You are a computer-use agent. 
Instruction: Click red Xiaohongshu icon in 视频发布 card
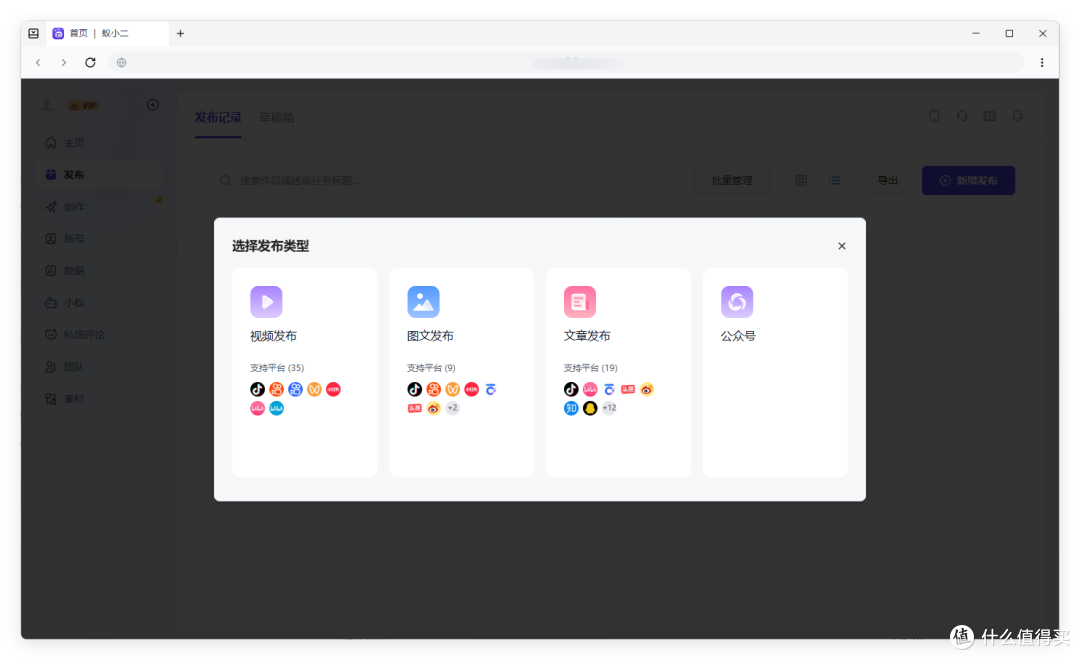pyautogui.click(x=333, y=389)
